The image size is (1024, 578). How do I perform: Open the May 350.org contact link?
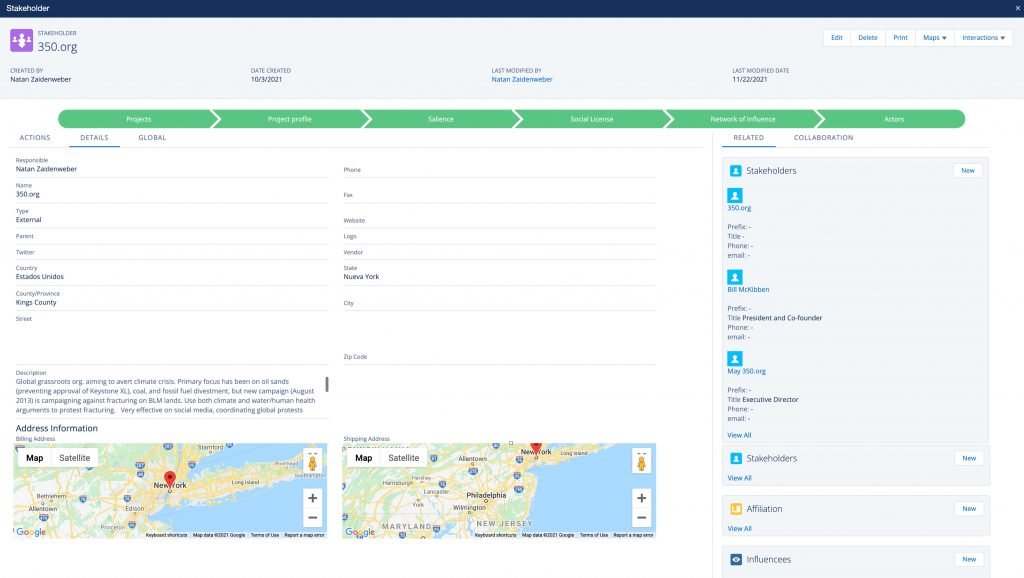point(746,372)
